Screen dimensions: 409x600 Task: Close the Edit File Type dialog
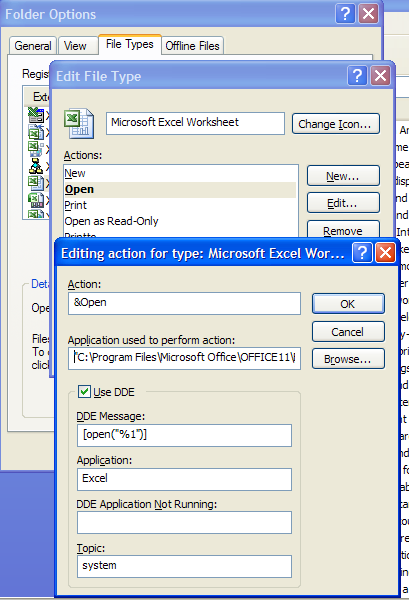[380, 75]
